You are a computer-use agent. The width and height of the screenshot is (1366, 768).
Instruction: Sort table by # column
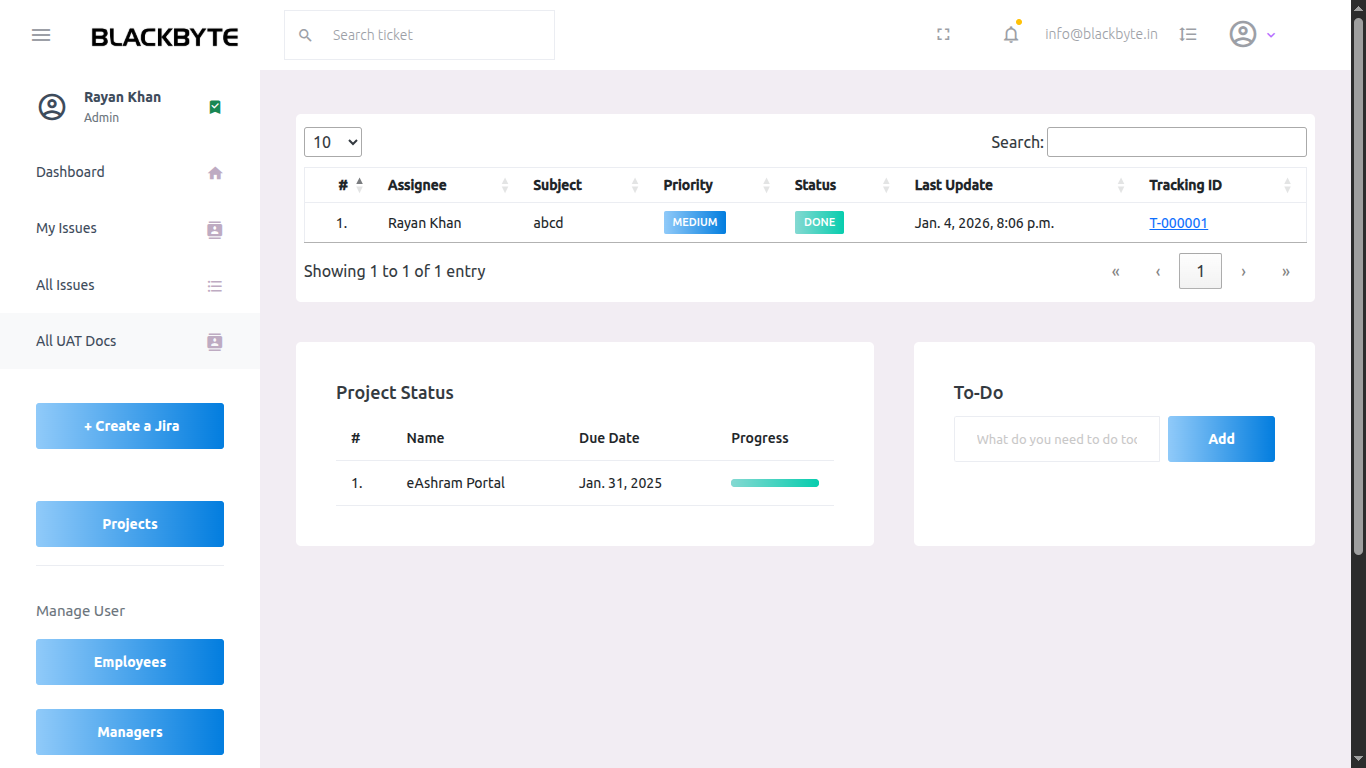point(342,185)
